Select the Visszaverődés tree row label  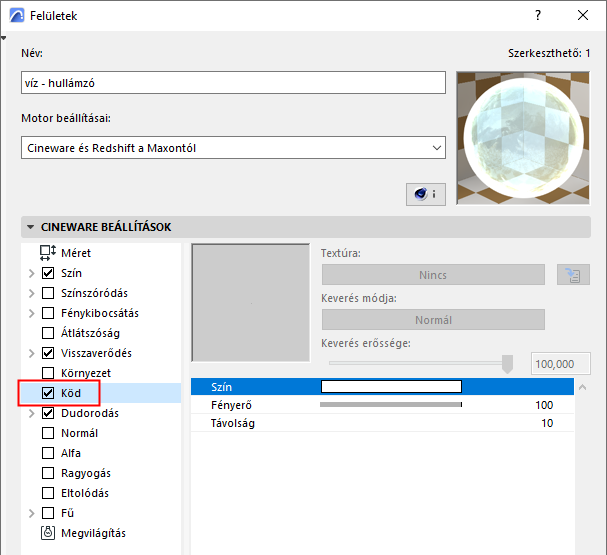click(96, 353)
